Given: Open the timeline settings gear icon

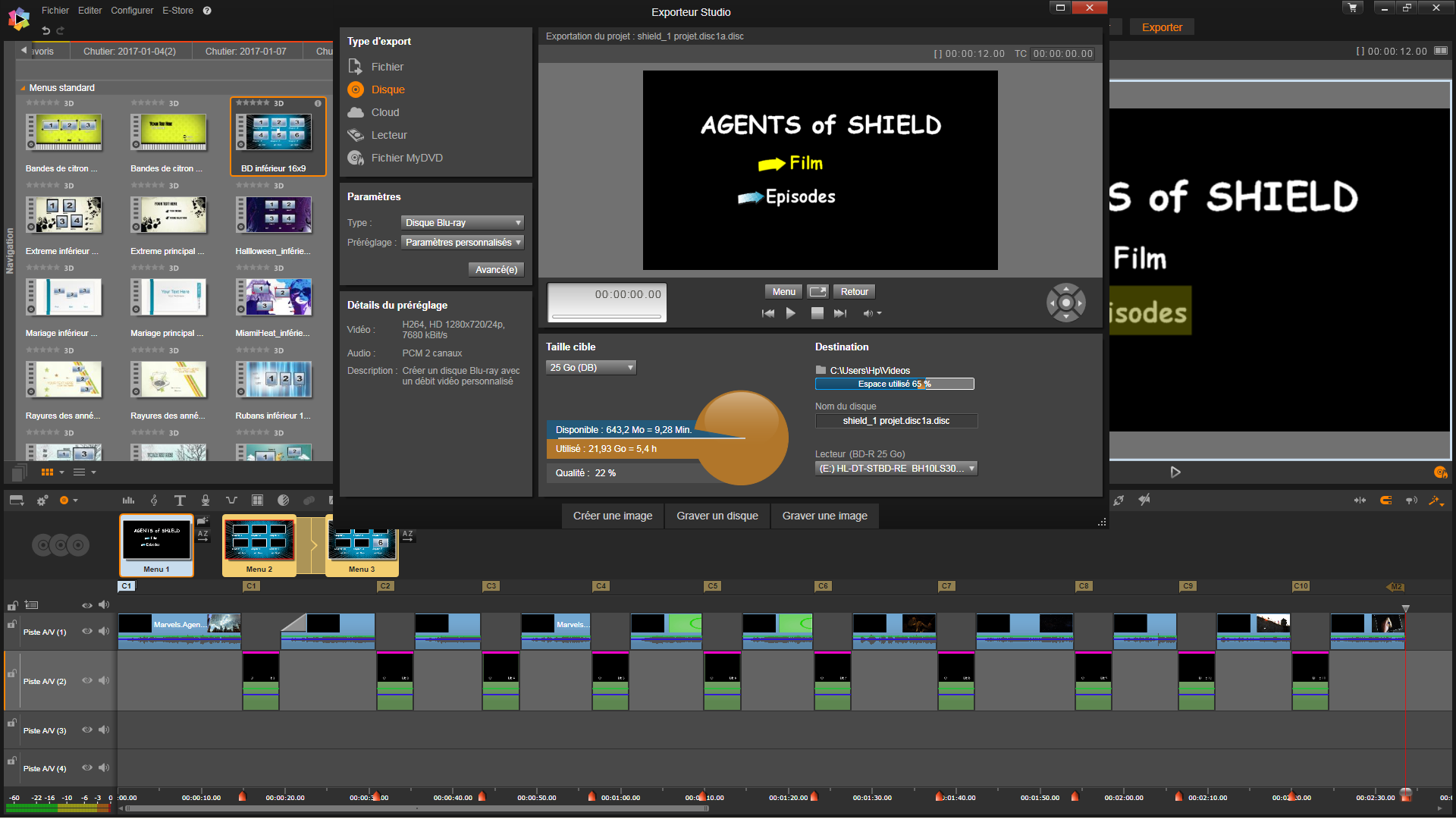Looking at the screenshot, I should 42,500.
